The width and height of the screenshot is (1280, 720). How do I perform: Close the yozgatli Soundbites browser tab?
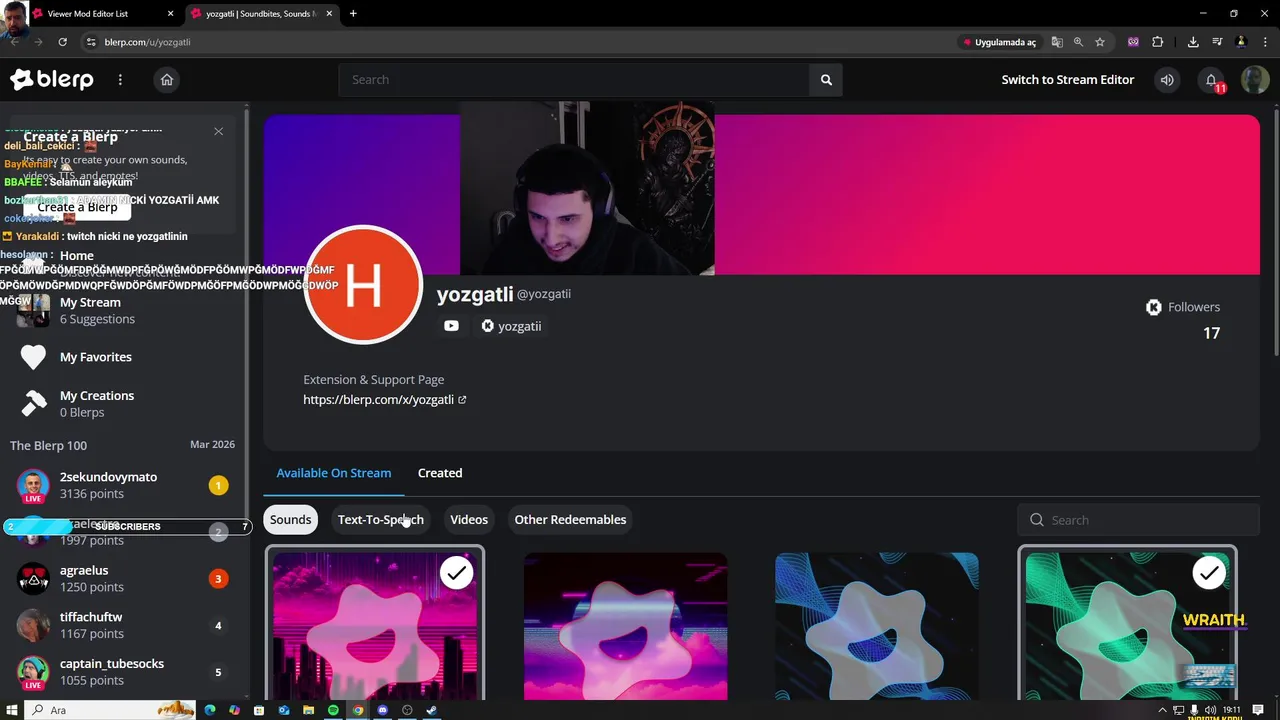point(330,14)
